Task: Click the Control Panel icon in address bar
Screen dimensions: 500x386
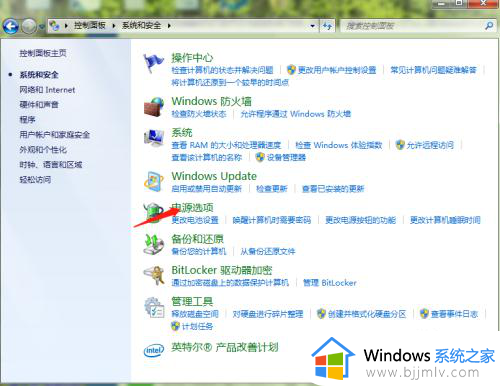Action: coord(54,25)
